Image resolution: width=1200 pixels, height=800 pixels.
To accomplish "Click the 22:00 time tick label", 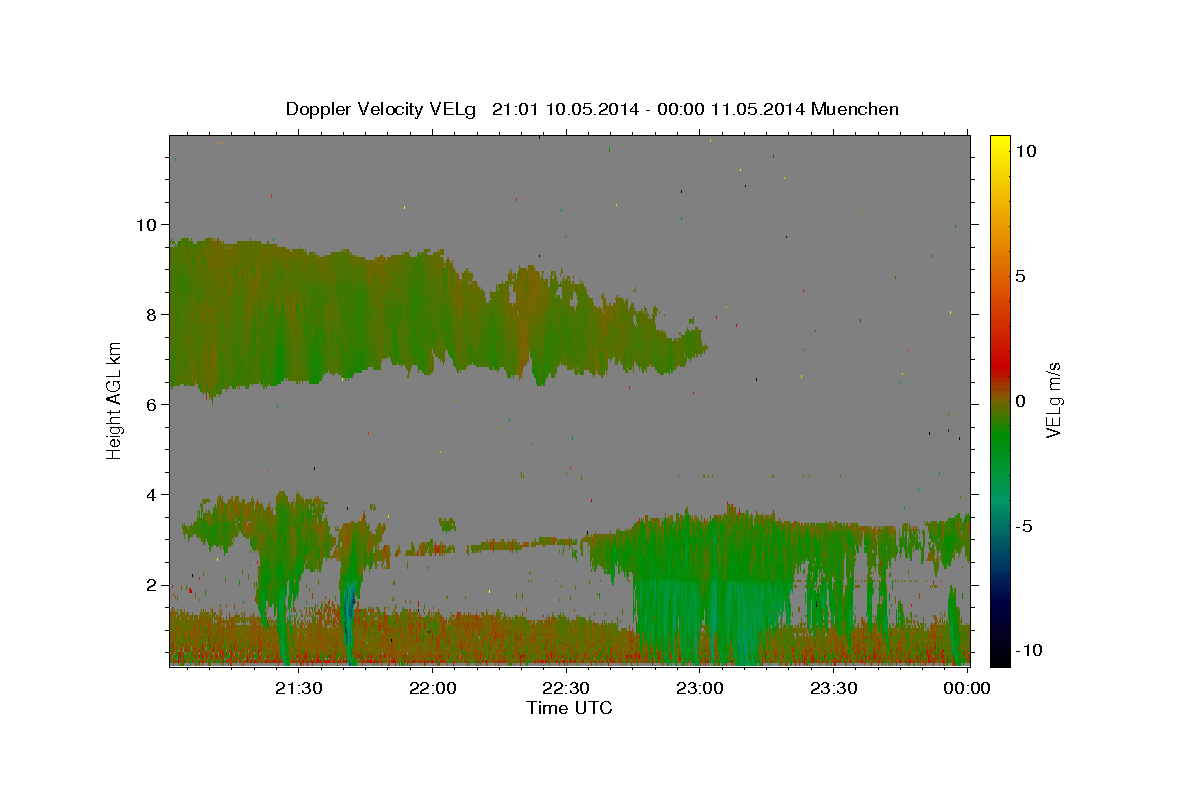I will click(x=433, y=688).
